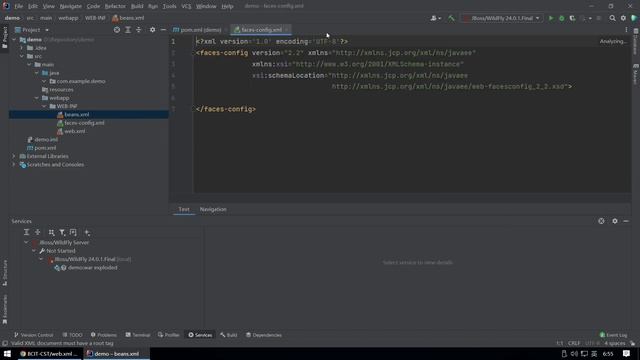The height and width of the screenshot is (360, 640).
Task: Build the project with the hammer icon
Action: [x=451, y=18]
